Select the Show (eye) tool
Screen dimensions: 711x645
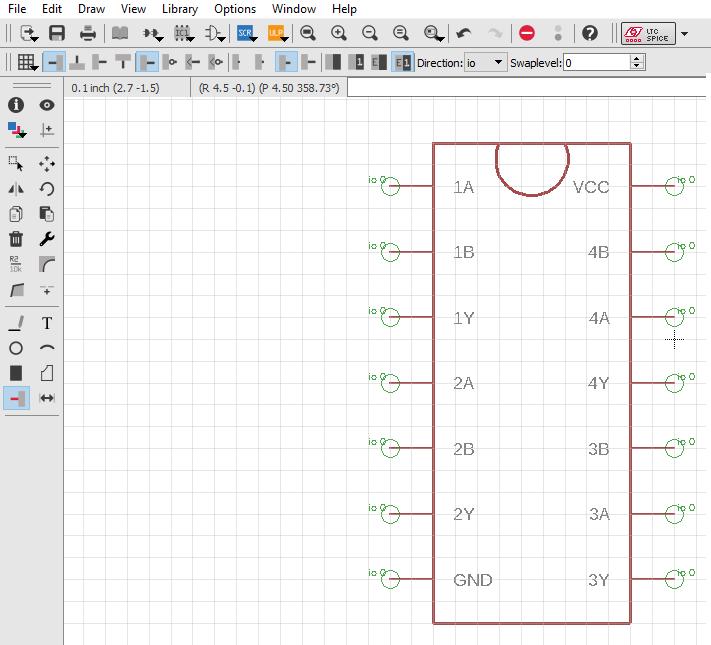click(47, 105)
